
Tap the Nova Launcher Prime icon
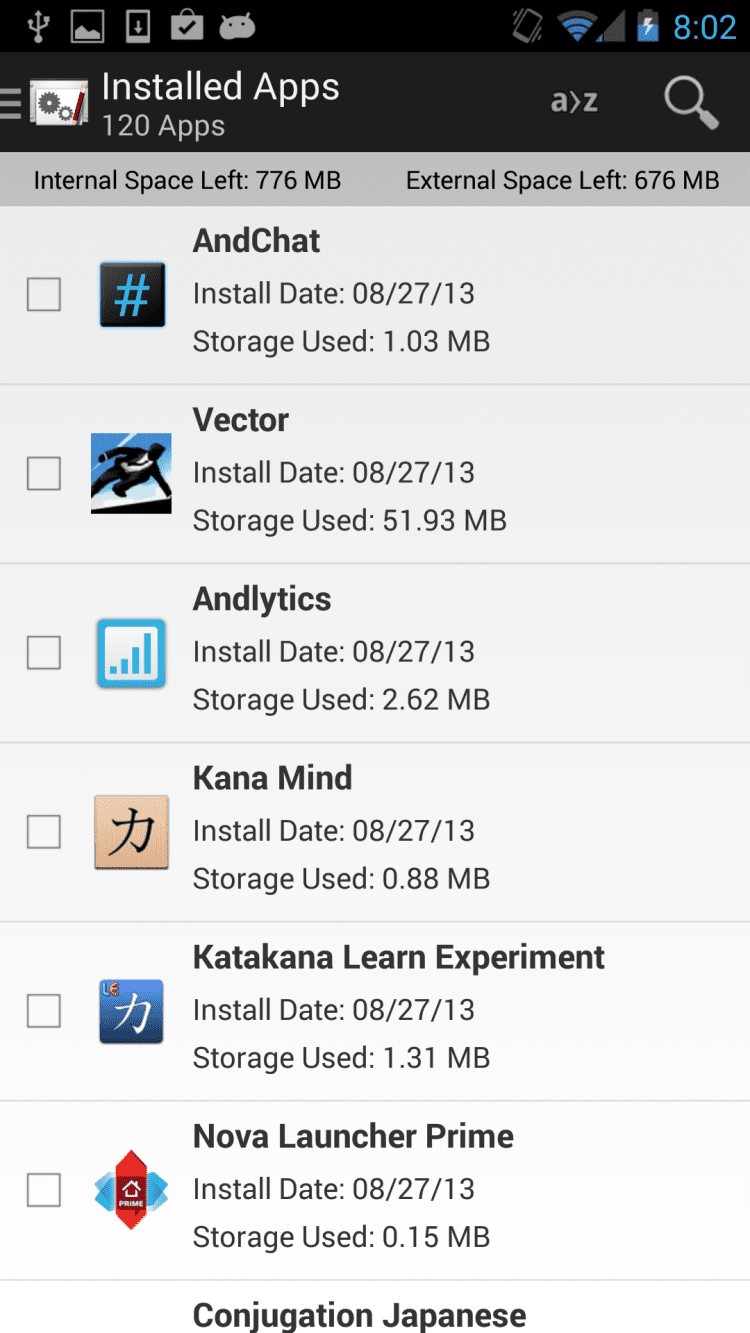131,1190
